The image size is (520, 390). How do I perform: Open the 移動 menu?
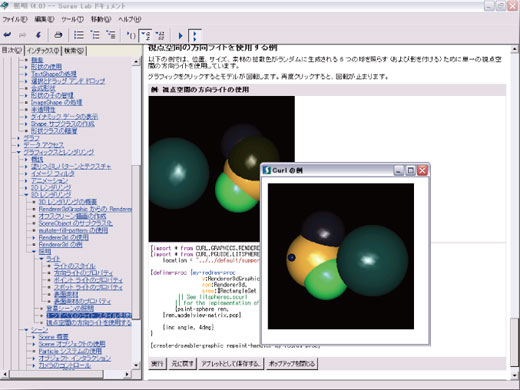(101, 19)
